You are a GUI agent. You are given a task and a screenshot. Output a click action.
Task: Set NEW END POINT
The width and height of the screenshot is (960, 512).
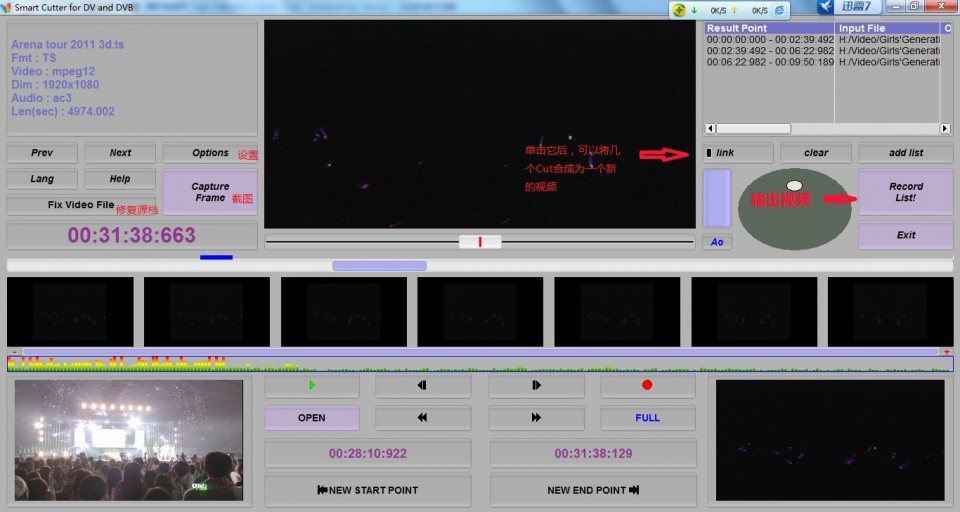tap(593, 490)
